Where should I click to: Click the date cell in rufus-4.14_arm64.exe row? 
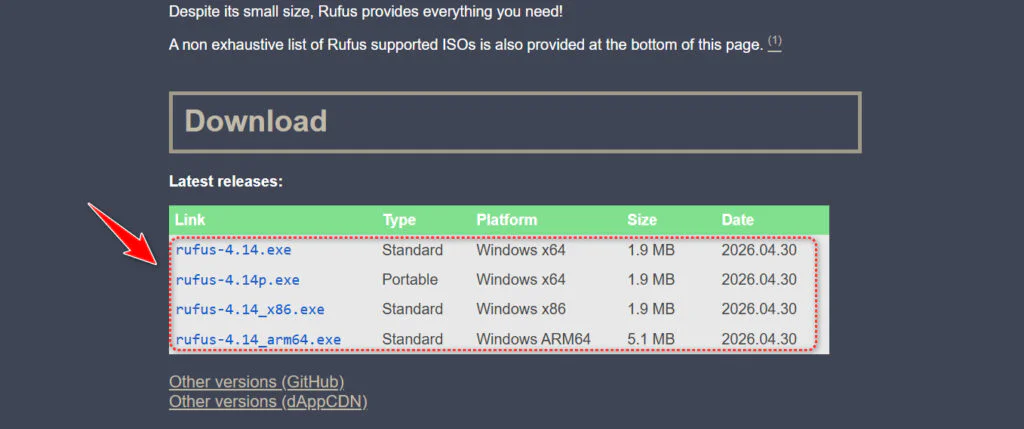[759, 340]
